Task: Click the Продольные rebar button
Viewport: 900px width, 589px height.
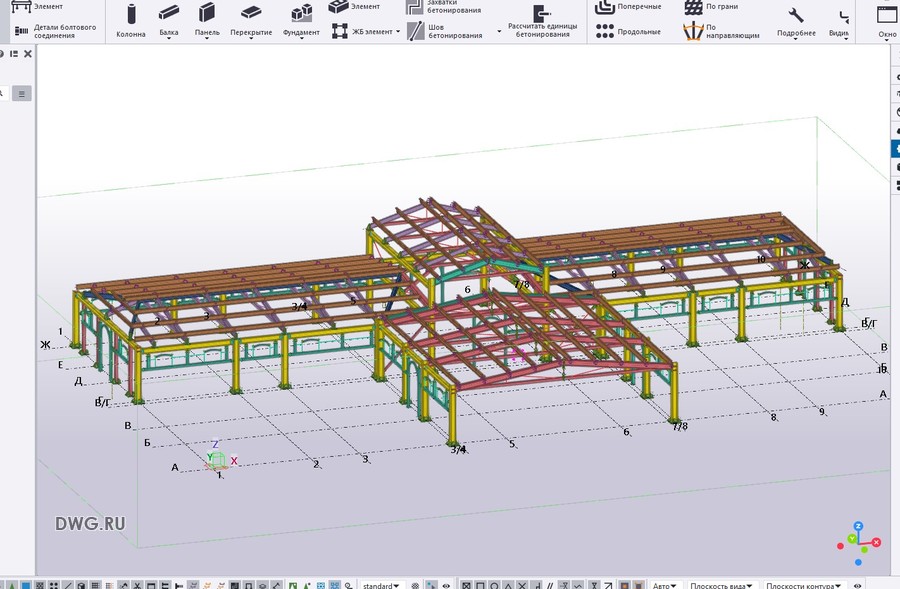Action: [604, 31]
